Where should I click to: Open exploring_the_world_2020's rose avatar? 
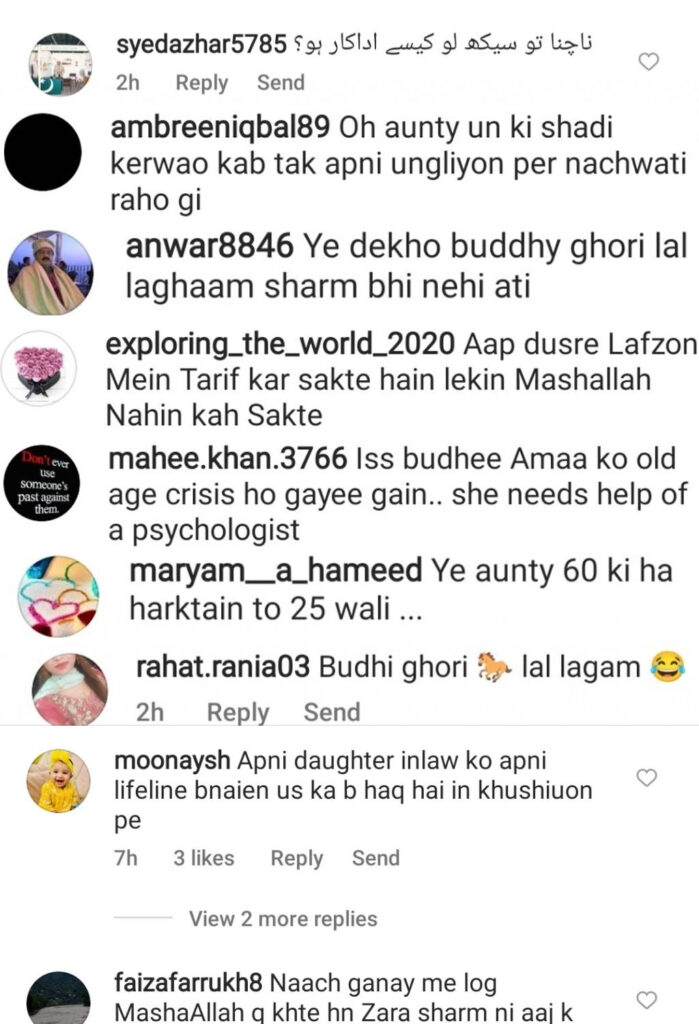click(x=39, y=368)
